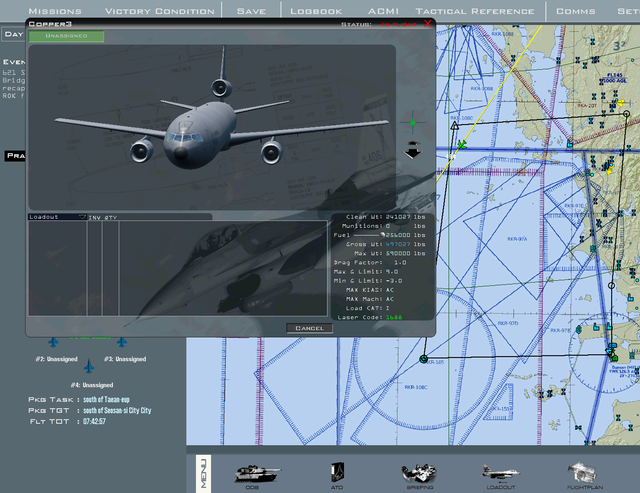Click the green Laser Code value
This screenshot has width=640, height=493.
tap(394, 317)
